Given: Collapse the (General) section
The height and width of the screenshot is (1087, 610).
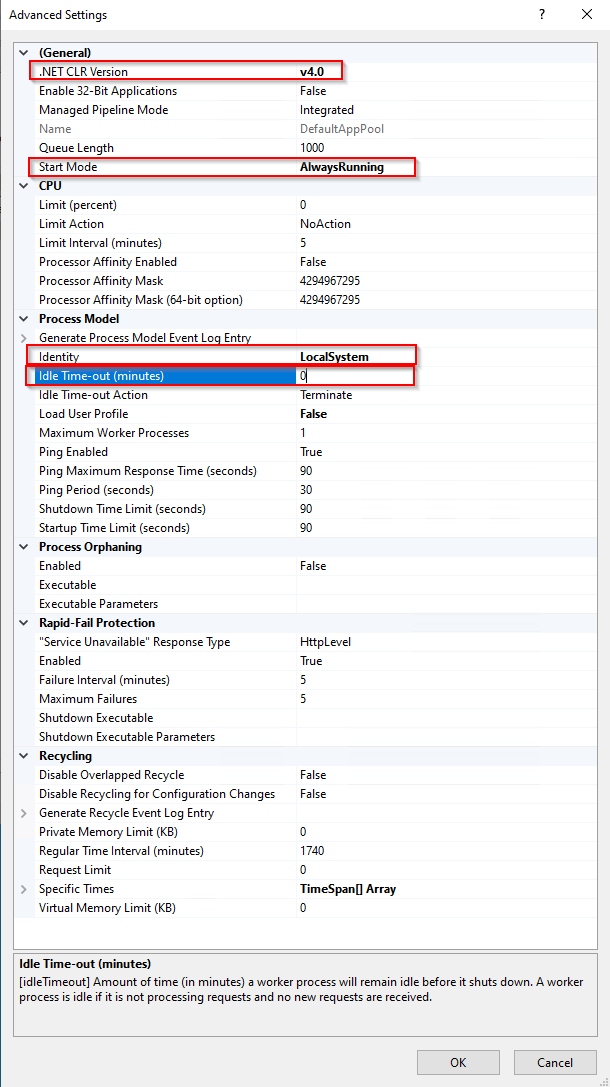Looking at the screenshot, I should click(x=24, y=52).
